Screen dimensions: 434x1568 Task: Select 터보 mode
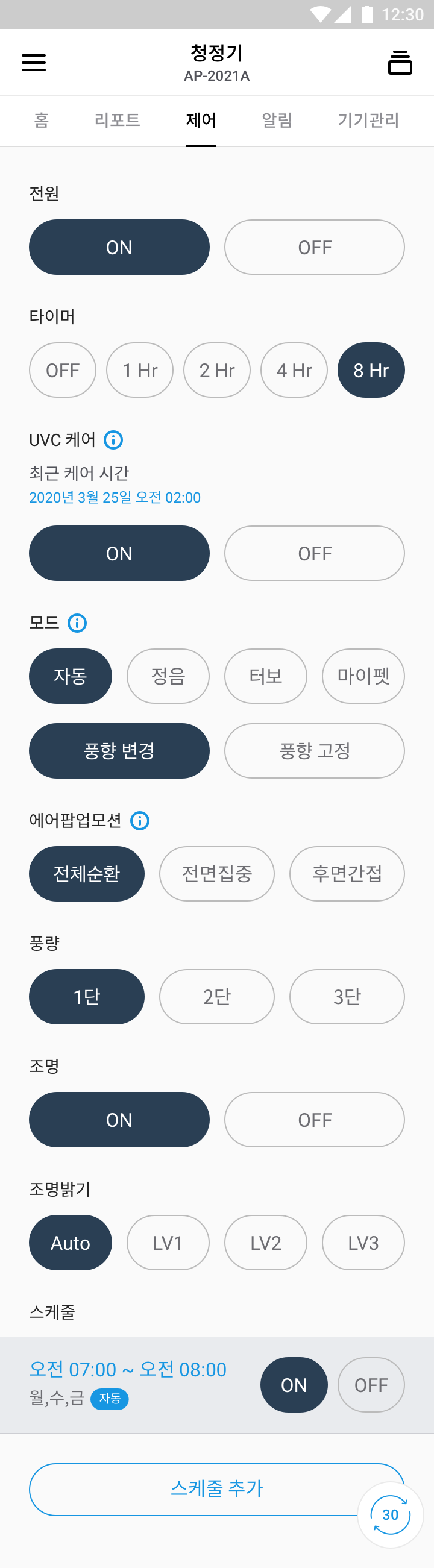pos(265,676)
